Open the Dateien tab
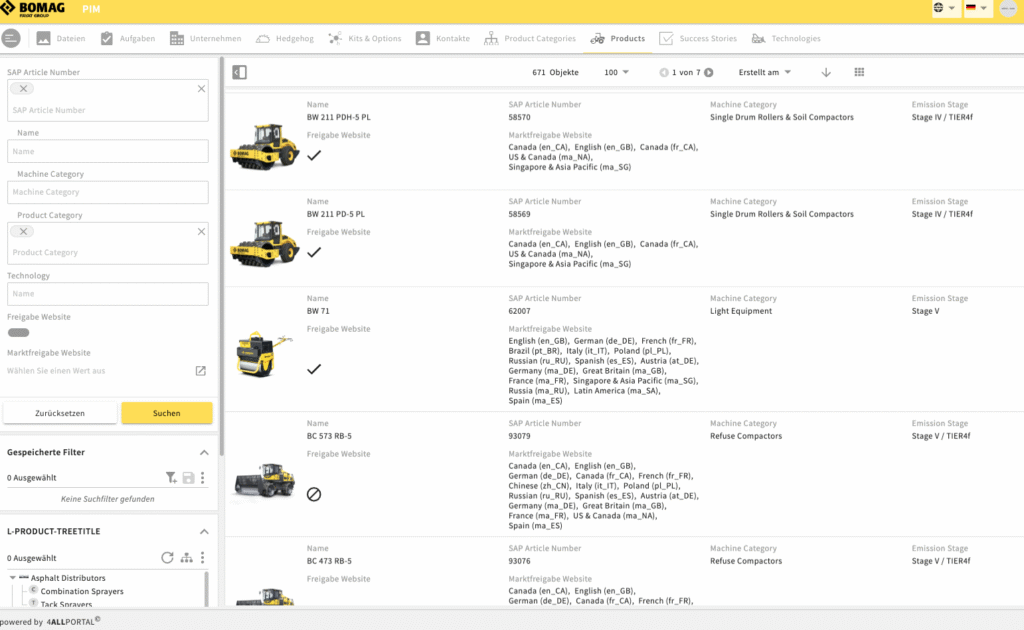Screen dimensions: 1024x630 tap(61, 39)
